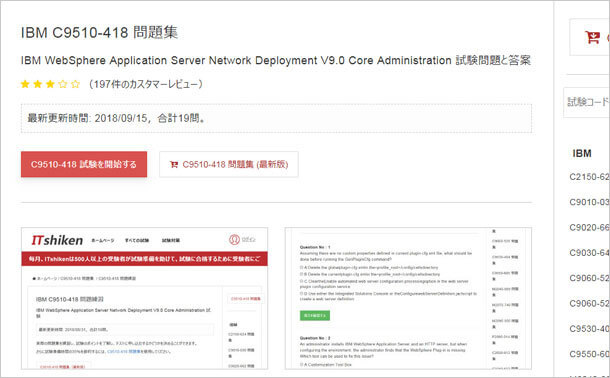Focus the 試験コード search input field
This screenshot has width=610, height=378.
tap(587, 102)
